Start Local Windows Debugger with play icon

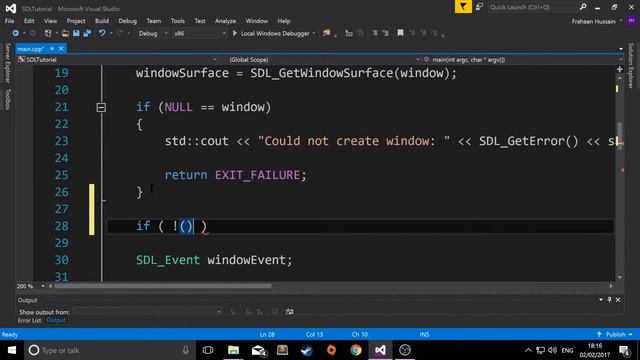pos(235,33)
